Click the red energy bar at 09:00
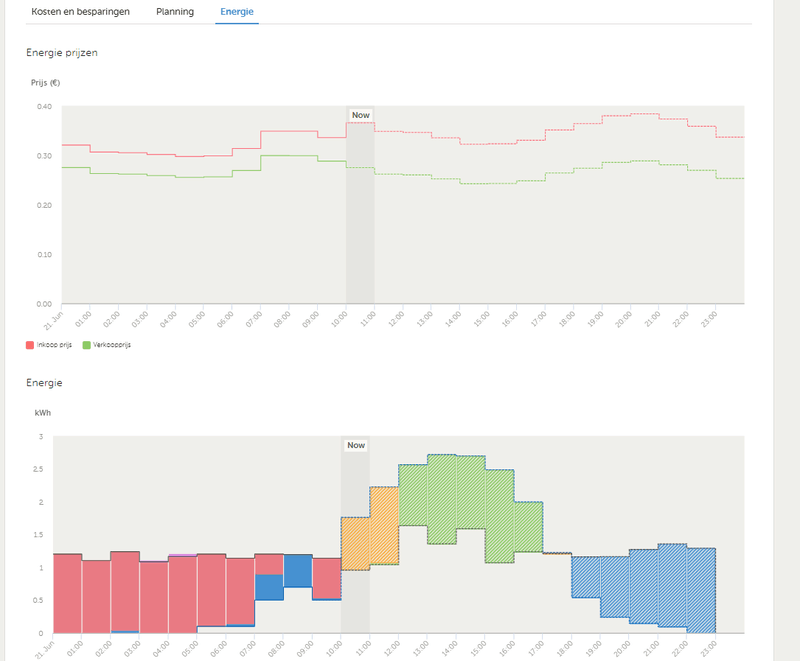The image size is (800, 661). tap(327, 578)
